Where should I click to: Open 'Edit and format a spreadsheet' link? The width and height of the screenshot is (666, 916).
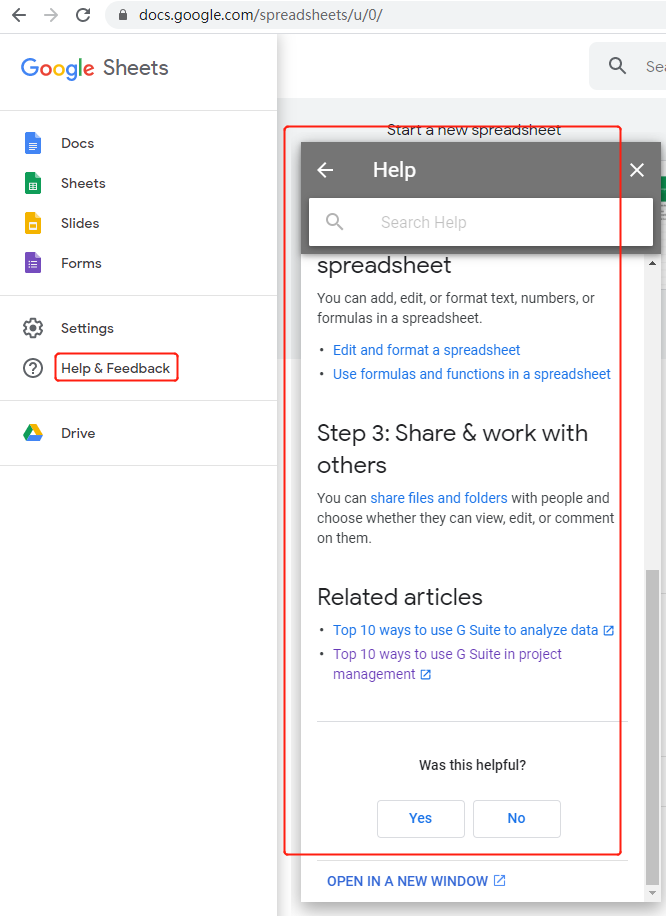pos(426,350)
